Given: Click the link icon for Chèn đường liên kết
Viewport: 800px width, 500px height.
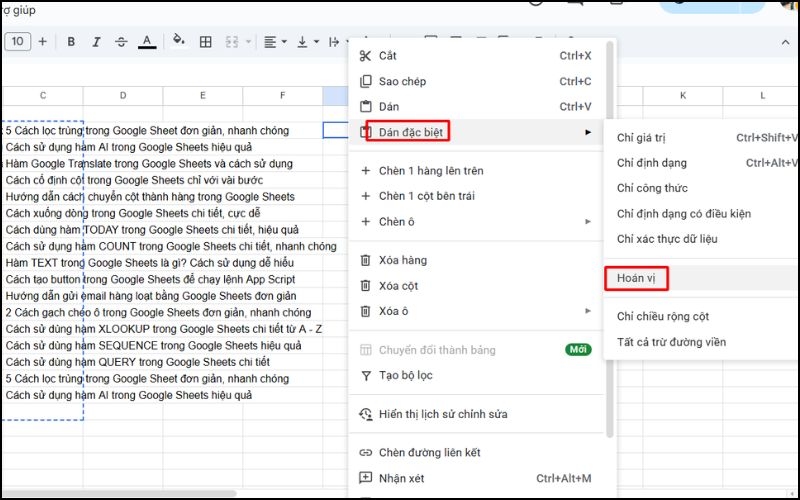Looking at the screenshot, I should tap(365, 453).
